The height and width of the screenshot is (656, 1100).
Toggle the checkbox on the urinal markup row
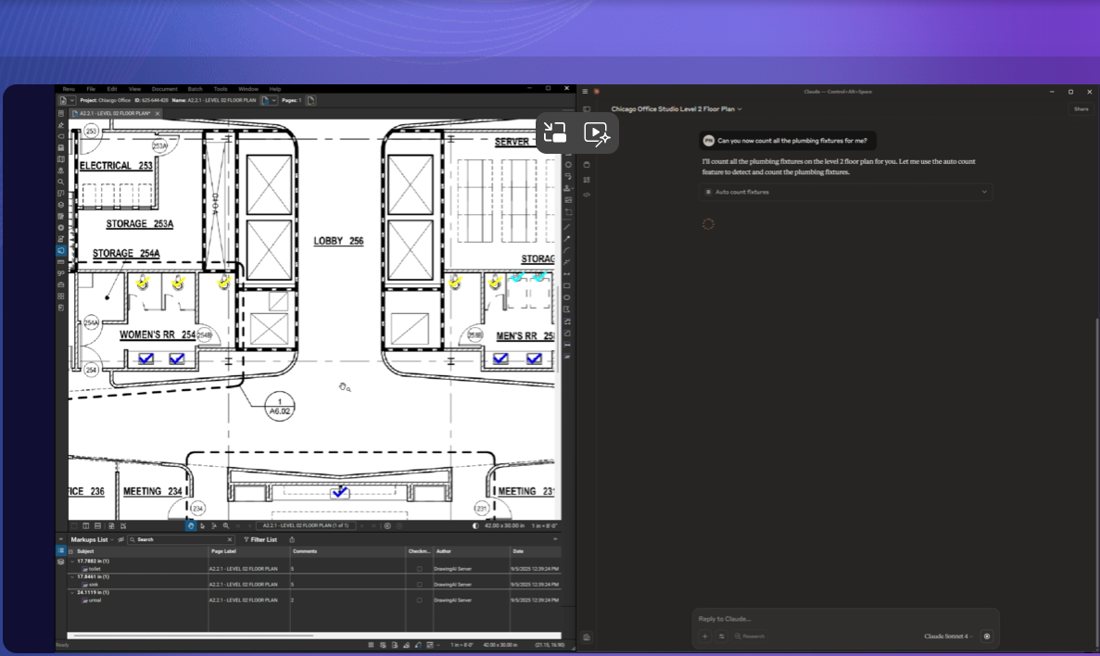click(x=418, y=598)
